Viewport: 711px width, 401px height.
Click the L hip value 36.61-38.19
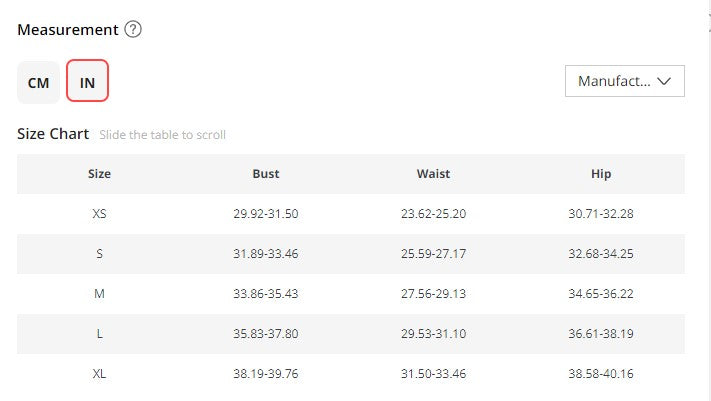pos(601,333)
